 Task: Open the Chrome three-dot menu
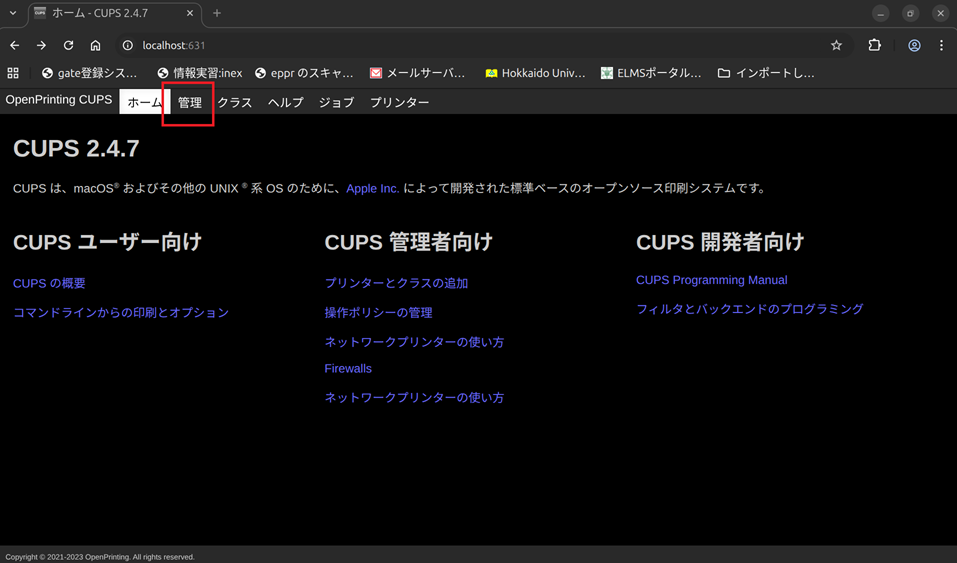coord(941,45)
